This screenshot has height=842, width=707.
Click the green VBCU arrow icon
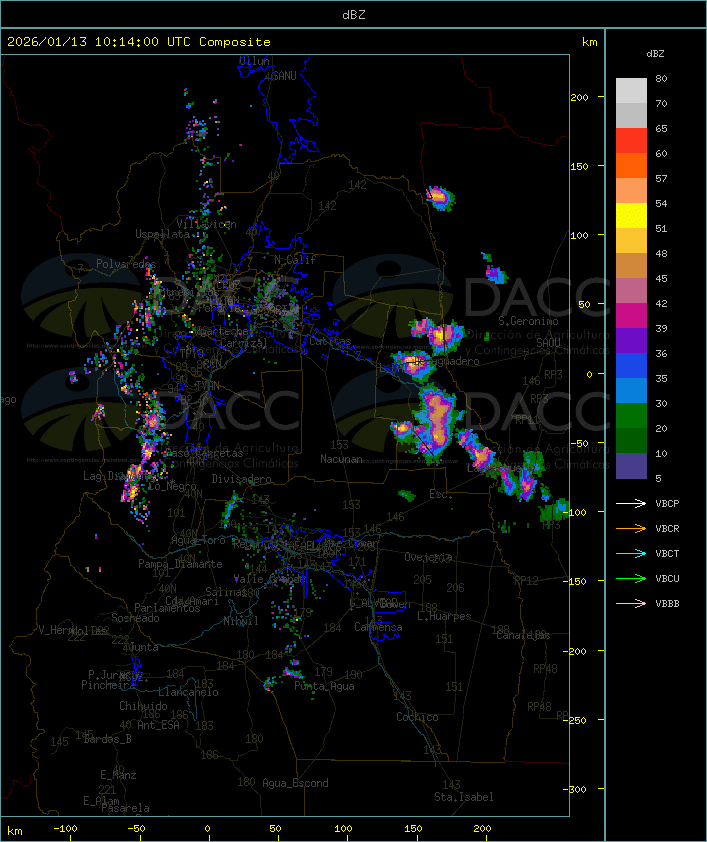pos(632,578)
